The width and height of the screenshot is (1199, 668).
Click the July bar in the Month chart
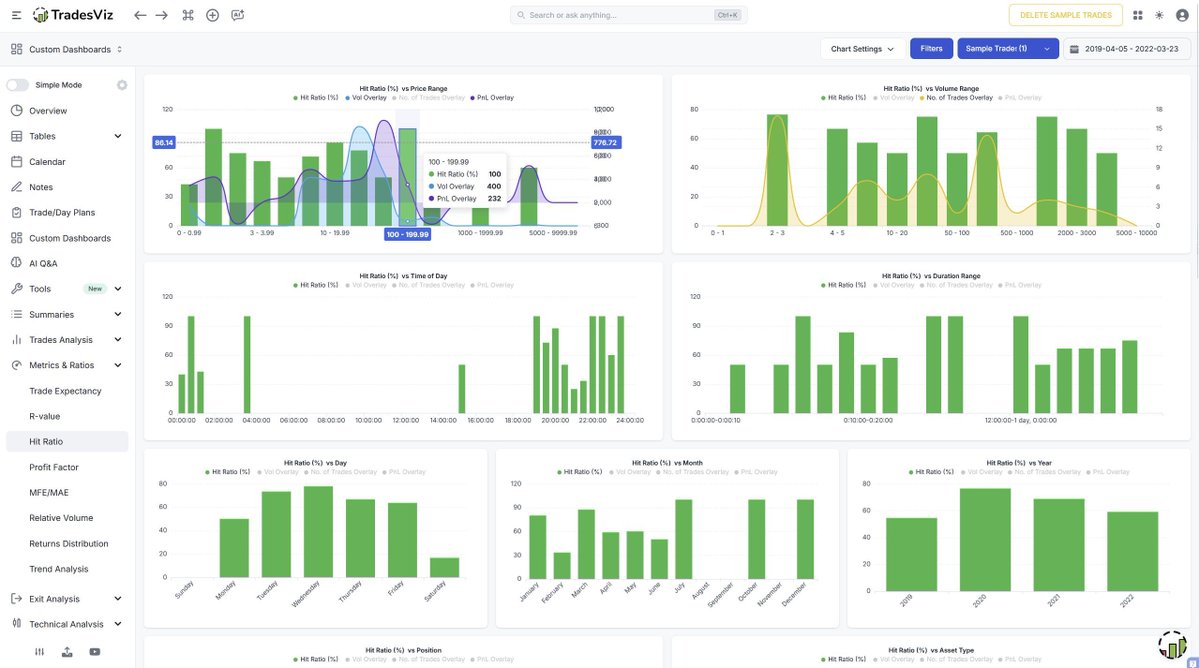(684, 540)
